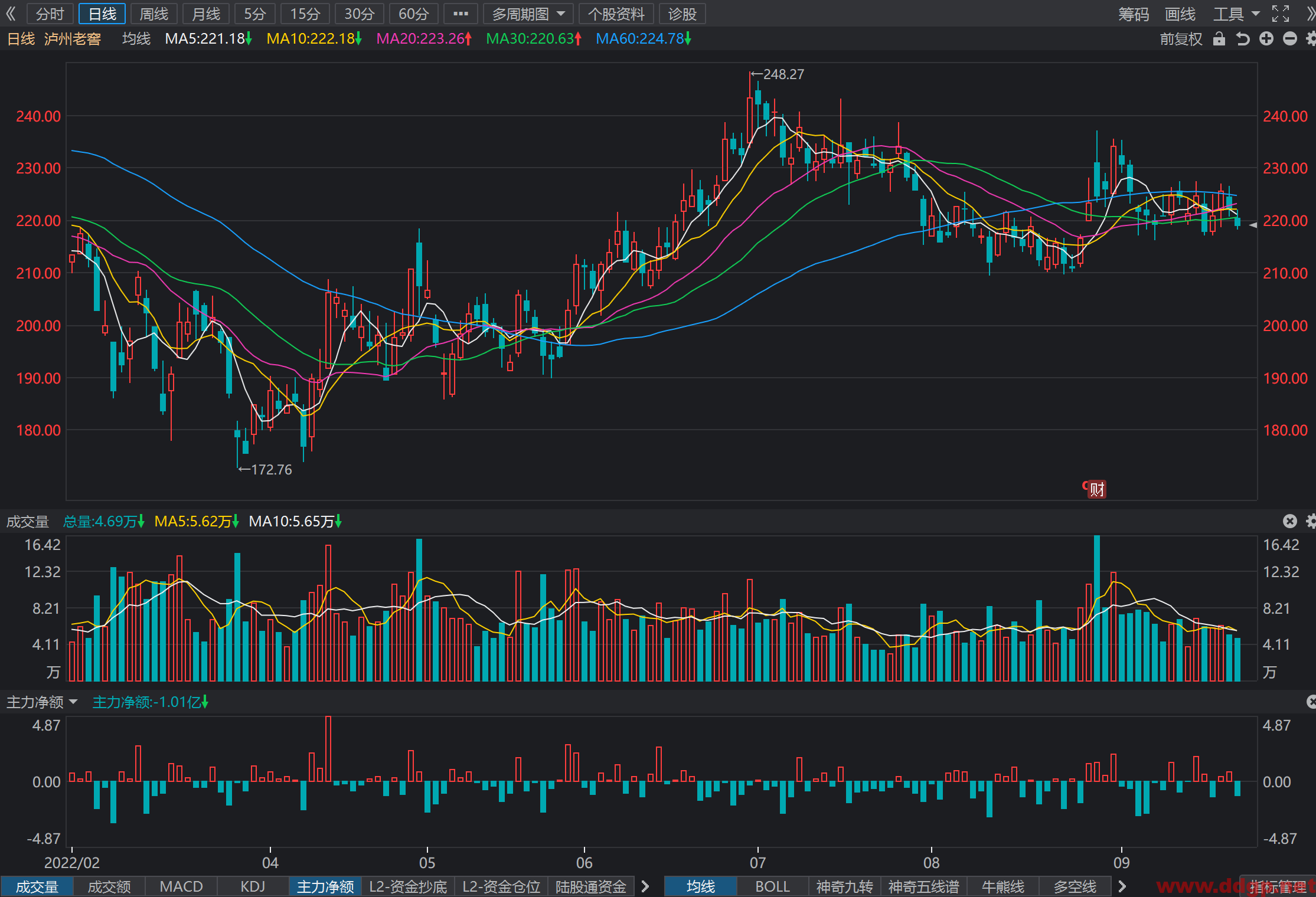Click the undo arrow icon beside 前复权
1316x897 pixels.
click(1243, 39)
